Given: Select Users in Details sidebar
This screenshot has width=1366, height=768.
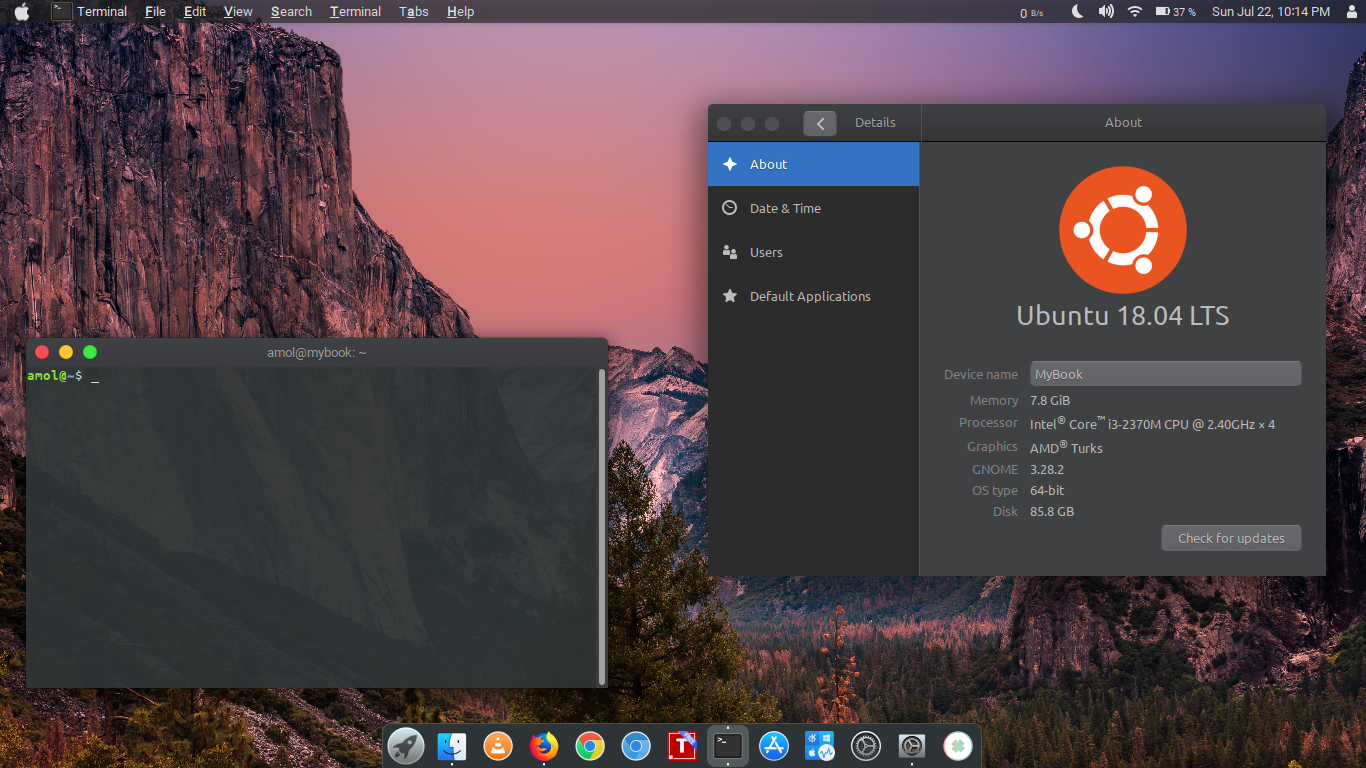Looking at the screenshot, I should [813, 252].
